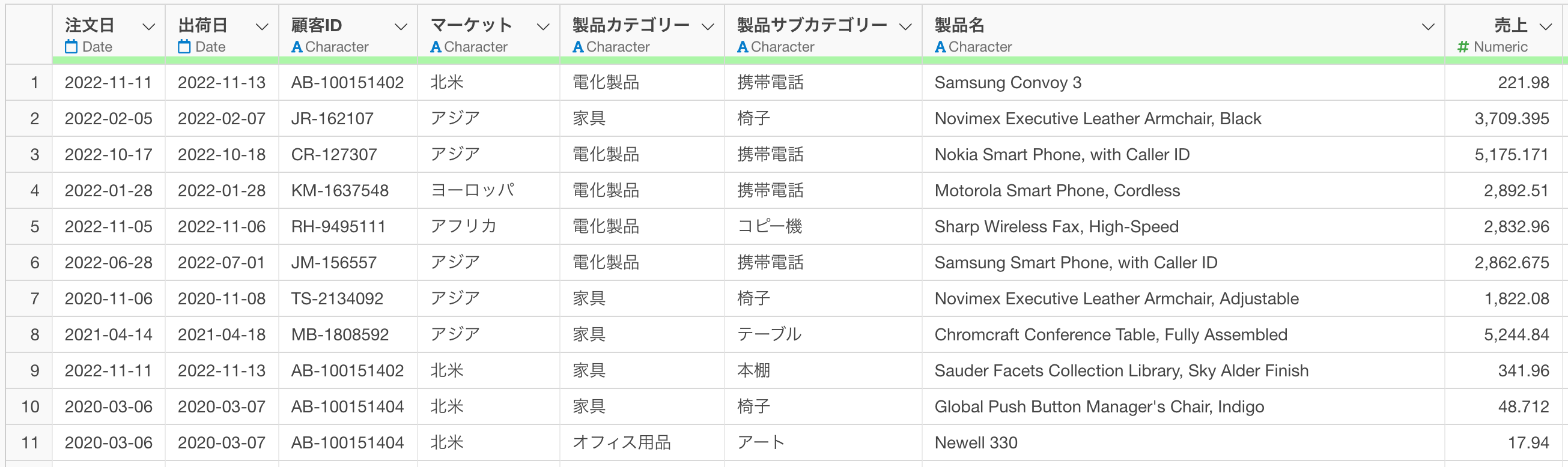
Task: Expand the 顧客ID column menu arrow
Action: pos(401,27)
